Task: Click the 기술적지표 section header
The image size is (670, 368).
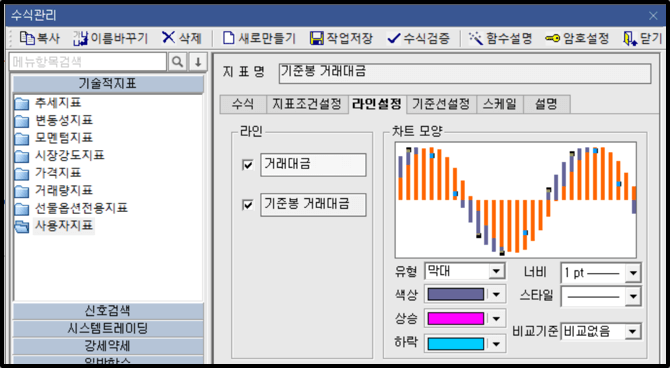Action: pos(108,84)
